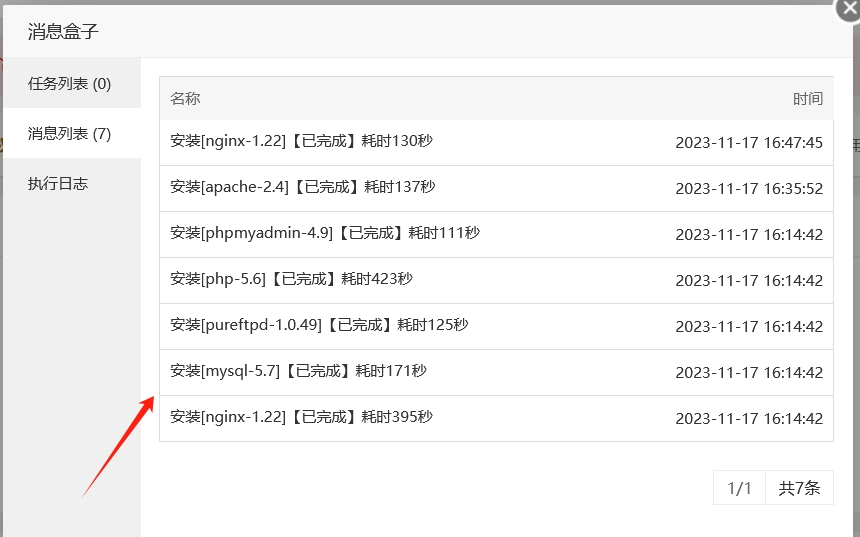This screenshot has height=537, width=860.
Task: Select nginx-1.22 row taking 130 seconds
Action: pos(301,142)
